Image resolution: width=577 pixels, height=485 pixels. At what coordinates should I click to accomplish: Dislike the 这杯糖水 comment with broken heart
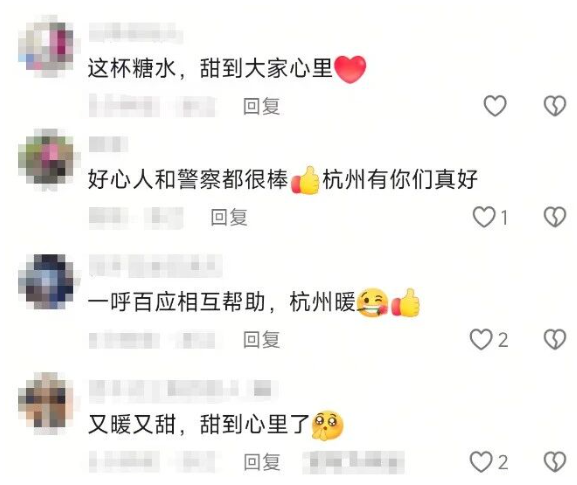(555, 106)
